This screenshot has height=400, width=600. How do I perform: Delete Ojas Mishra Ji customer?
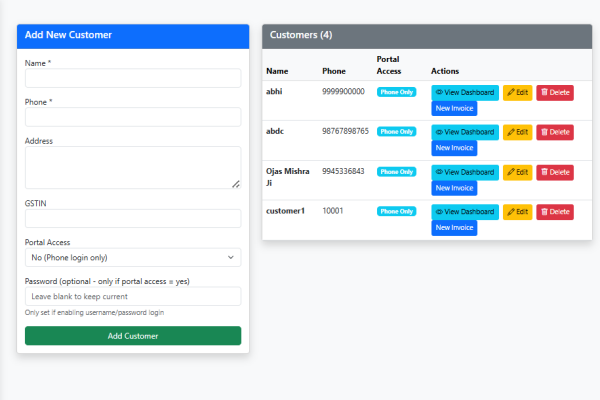554,172
